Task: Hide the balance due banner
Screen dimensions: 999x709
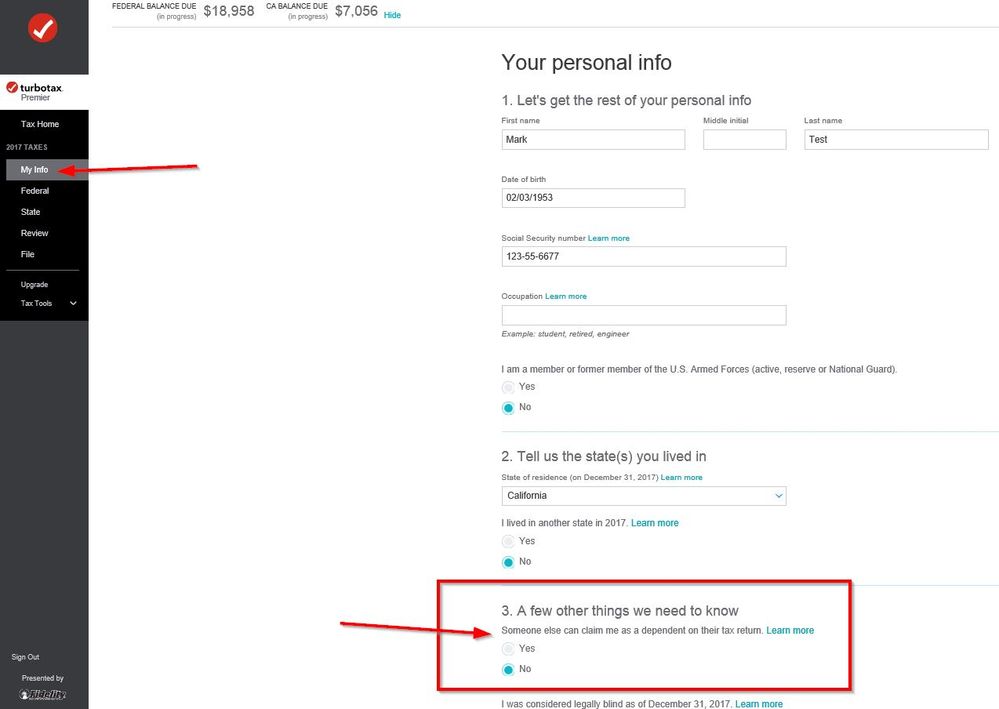Action: click(x=392, y=15)
